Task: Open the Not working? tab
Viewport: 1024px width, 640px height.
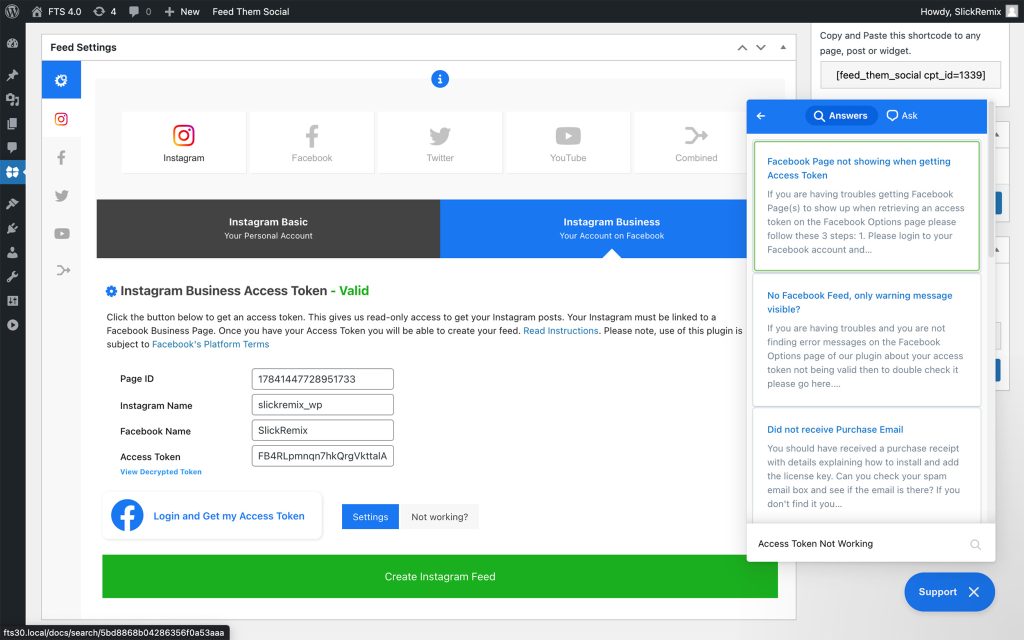Action: coord(440,517)
